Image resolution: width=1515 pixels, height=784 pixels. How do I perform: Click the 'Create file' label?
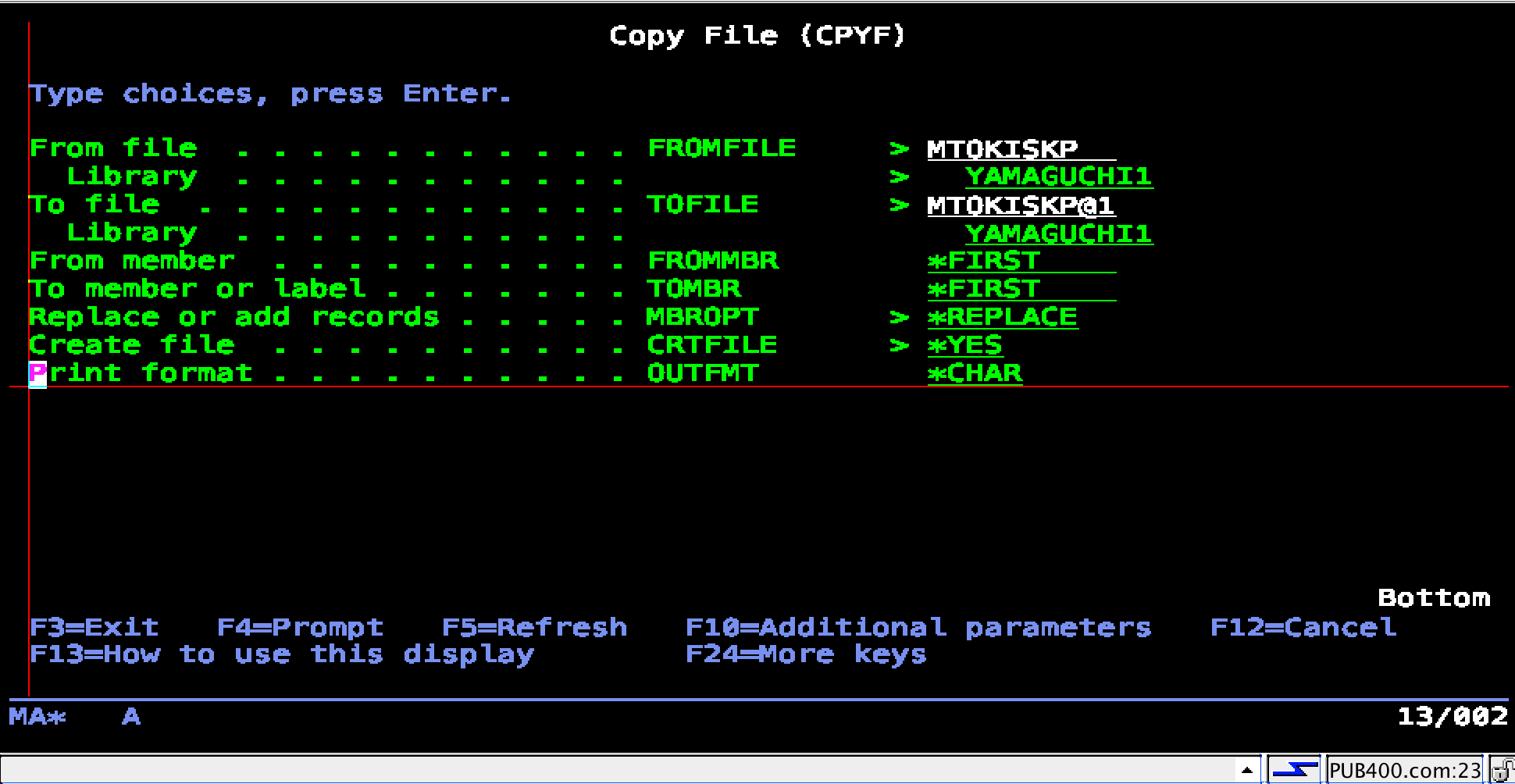(132, 345)
